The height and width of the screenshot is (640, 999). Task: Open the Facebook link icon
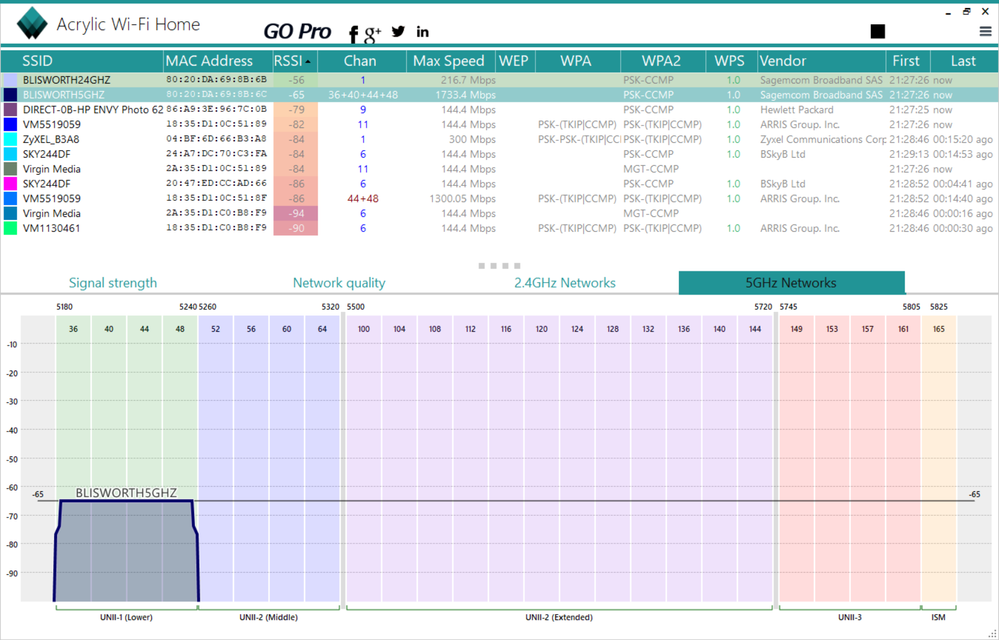click(353, 34)
